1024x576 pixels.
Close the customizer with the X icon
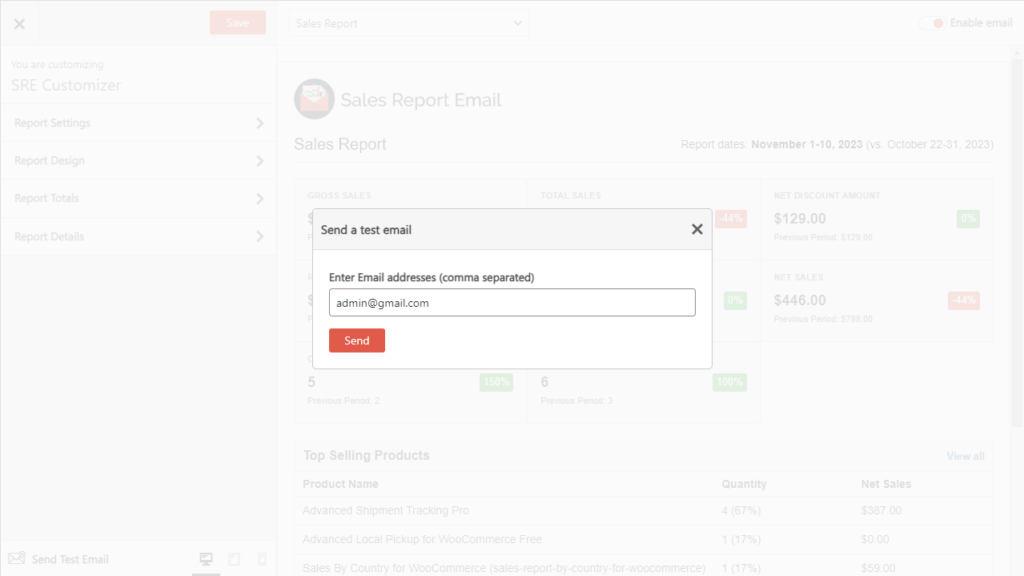(x=19, y=24)
